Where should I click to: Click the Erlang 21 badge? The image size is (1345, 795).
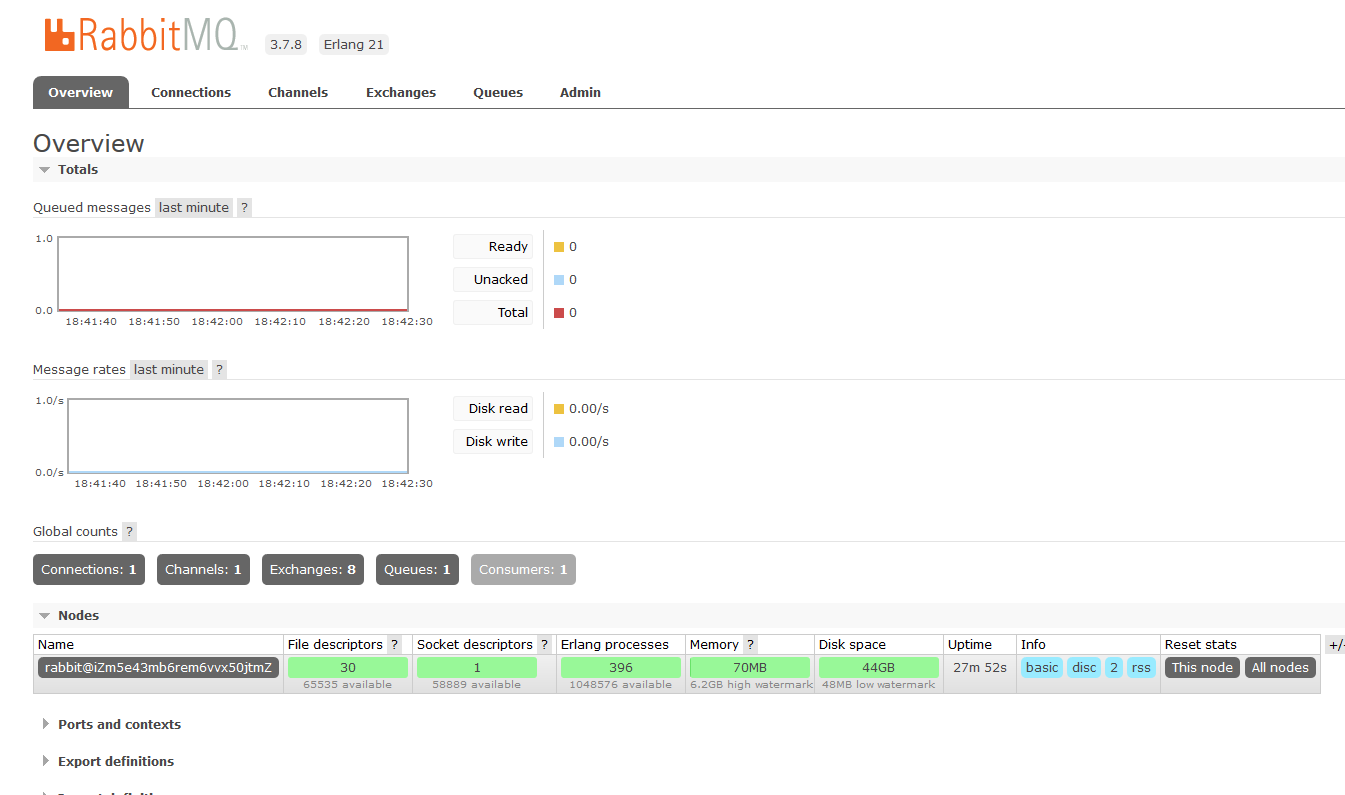[x=354, y=44]
